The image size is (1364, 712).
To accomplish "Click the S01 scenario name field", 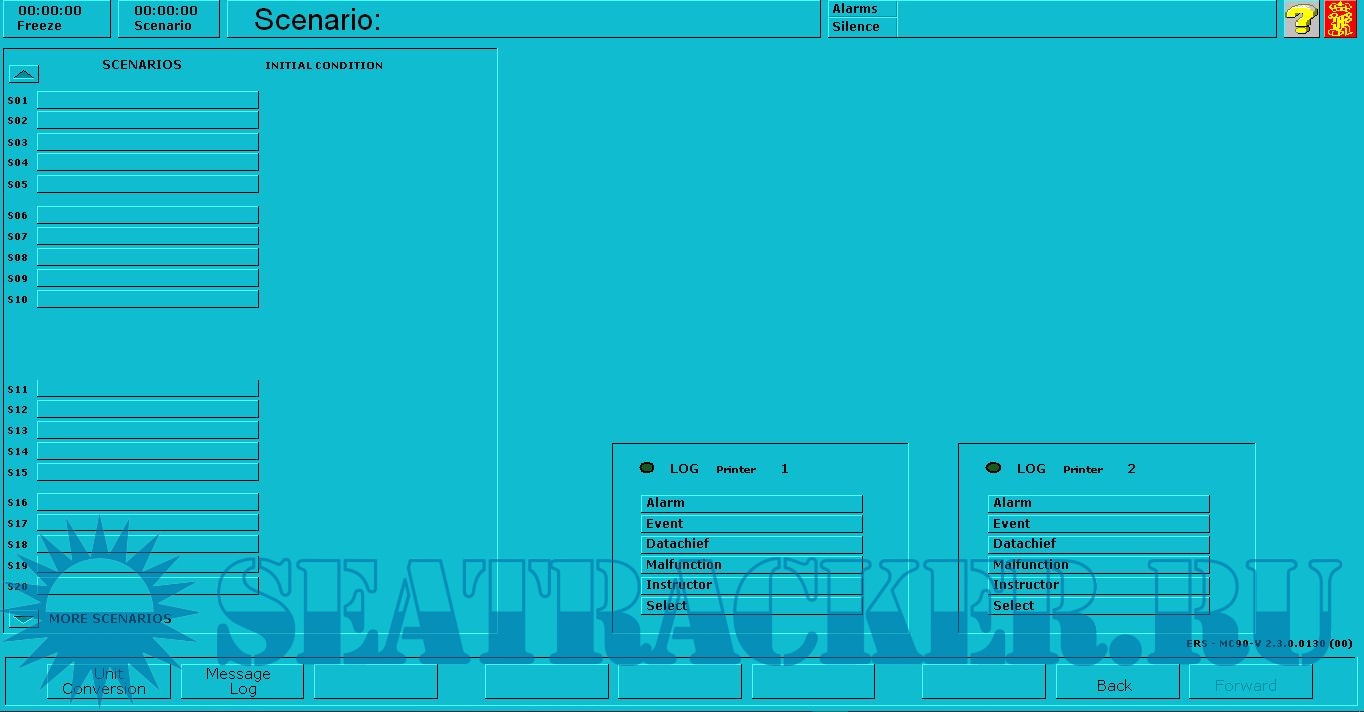I will (147, 99).
